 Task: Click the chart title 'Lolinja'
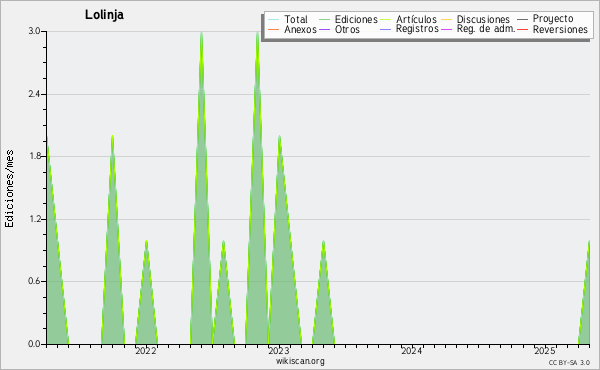104,15
